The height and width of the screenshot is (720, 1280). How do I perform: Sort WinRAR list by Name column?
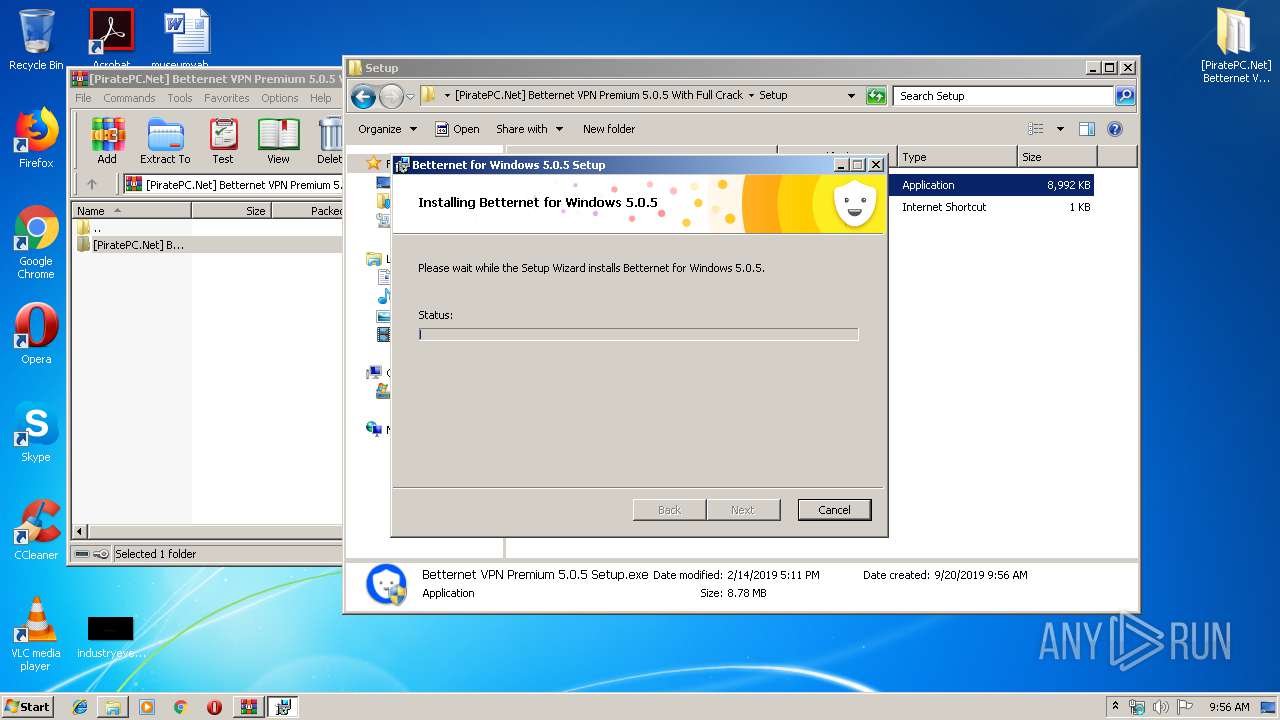coord(131,211)
